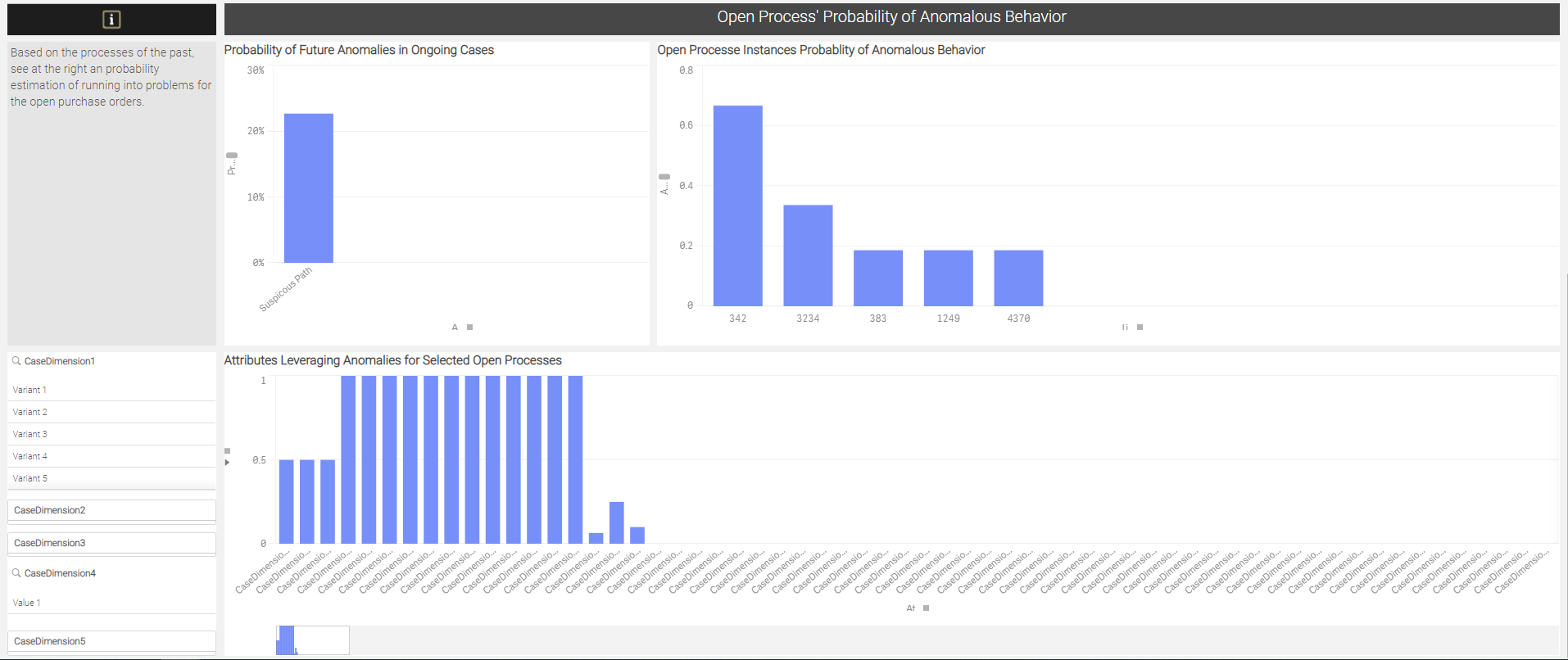Select Variant 4 in the CaseDimension1 list
The height and width of the screenshot is (660, 1568).
pyautogui.click(x=111, y=456)
